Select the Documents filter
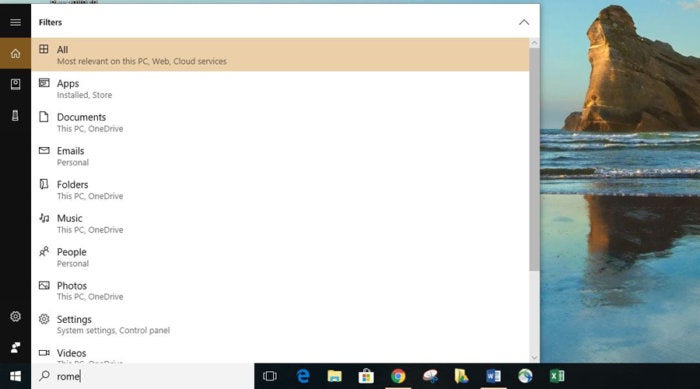This screenshot has height=389, width=700. (x=280, y=122)
